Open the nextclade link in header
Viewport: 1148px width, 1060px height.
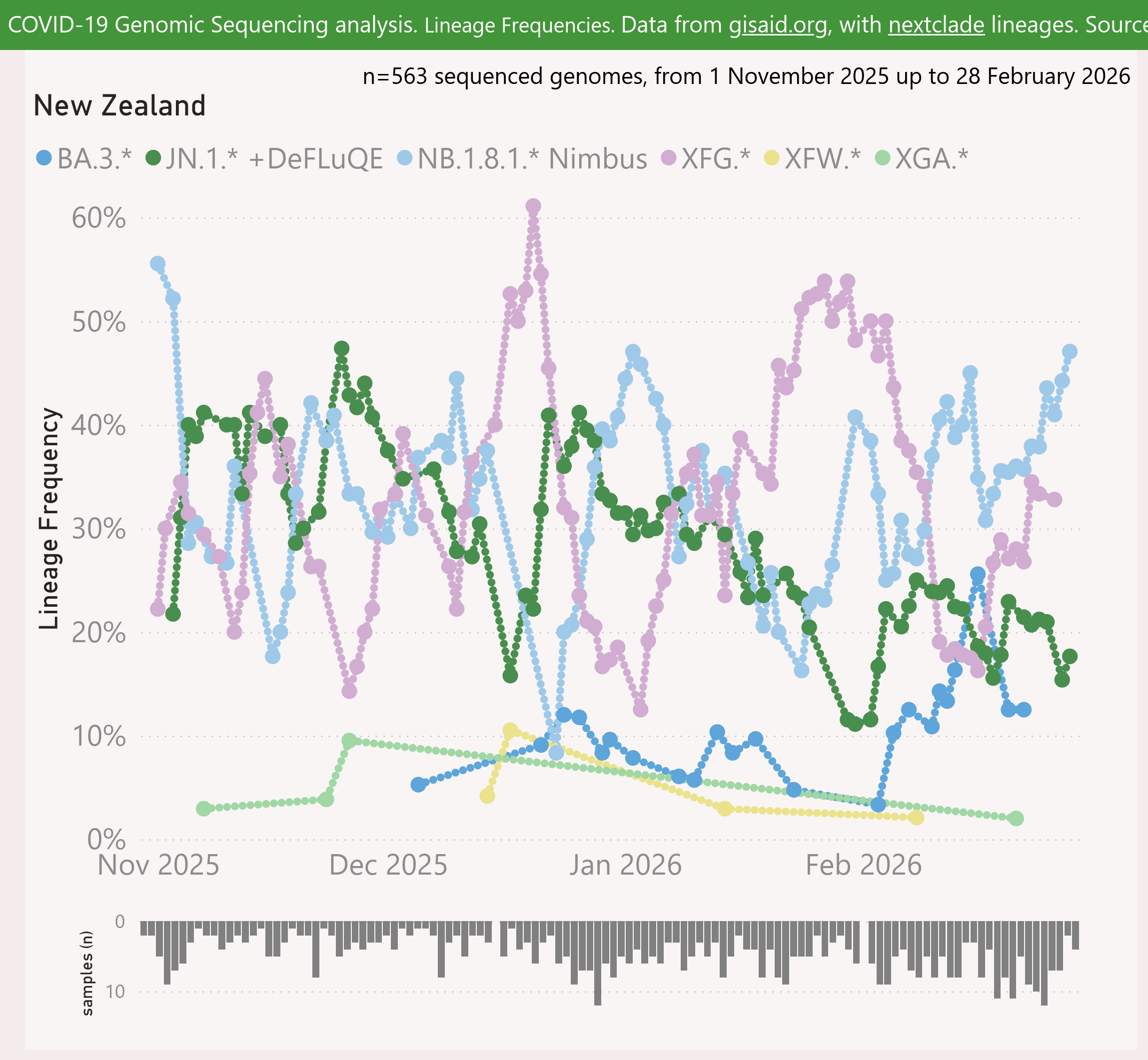[936, 25]
